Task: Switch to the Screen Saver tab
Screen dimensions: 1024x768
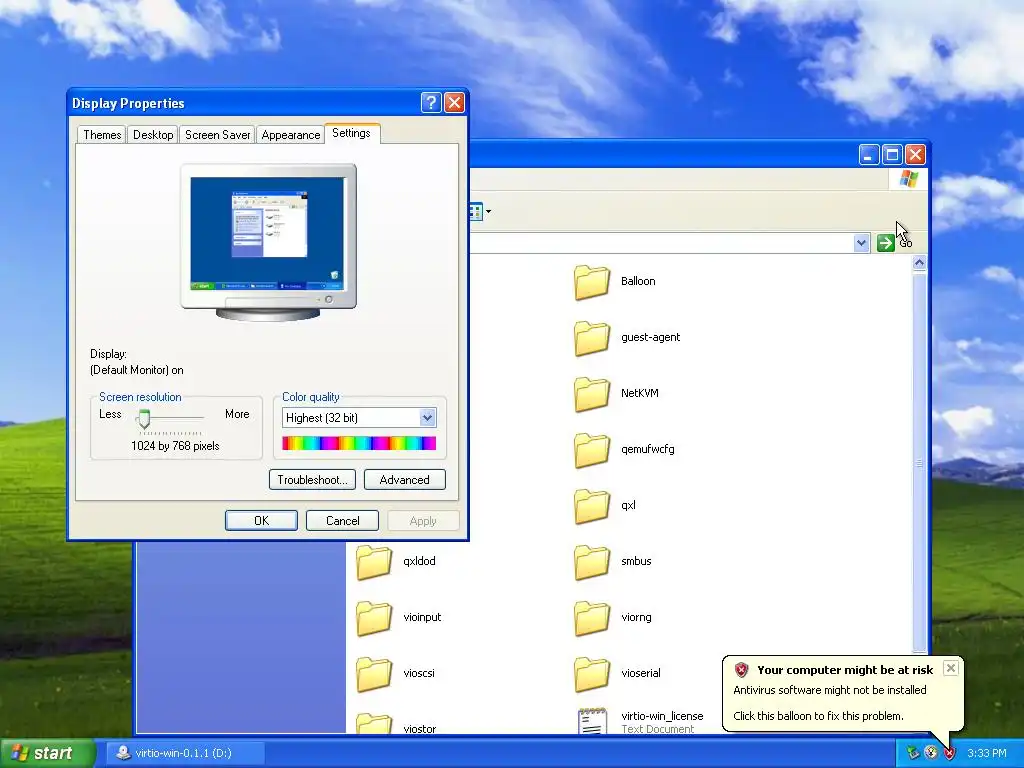Action: point(217,135)
